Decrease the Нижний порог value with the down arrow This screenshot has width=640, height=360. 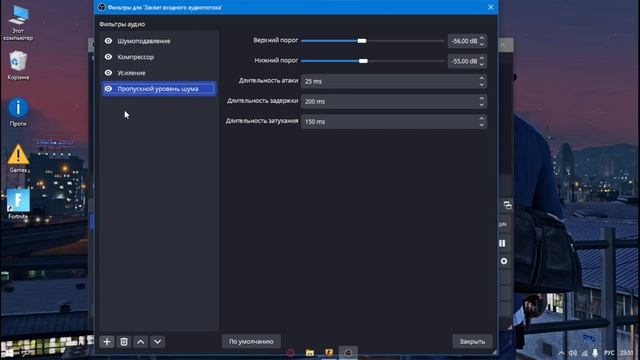point(482,64)
